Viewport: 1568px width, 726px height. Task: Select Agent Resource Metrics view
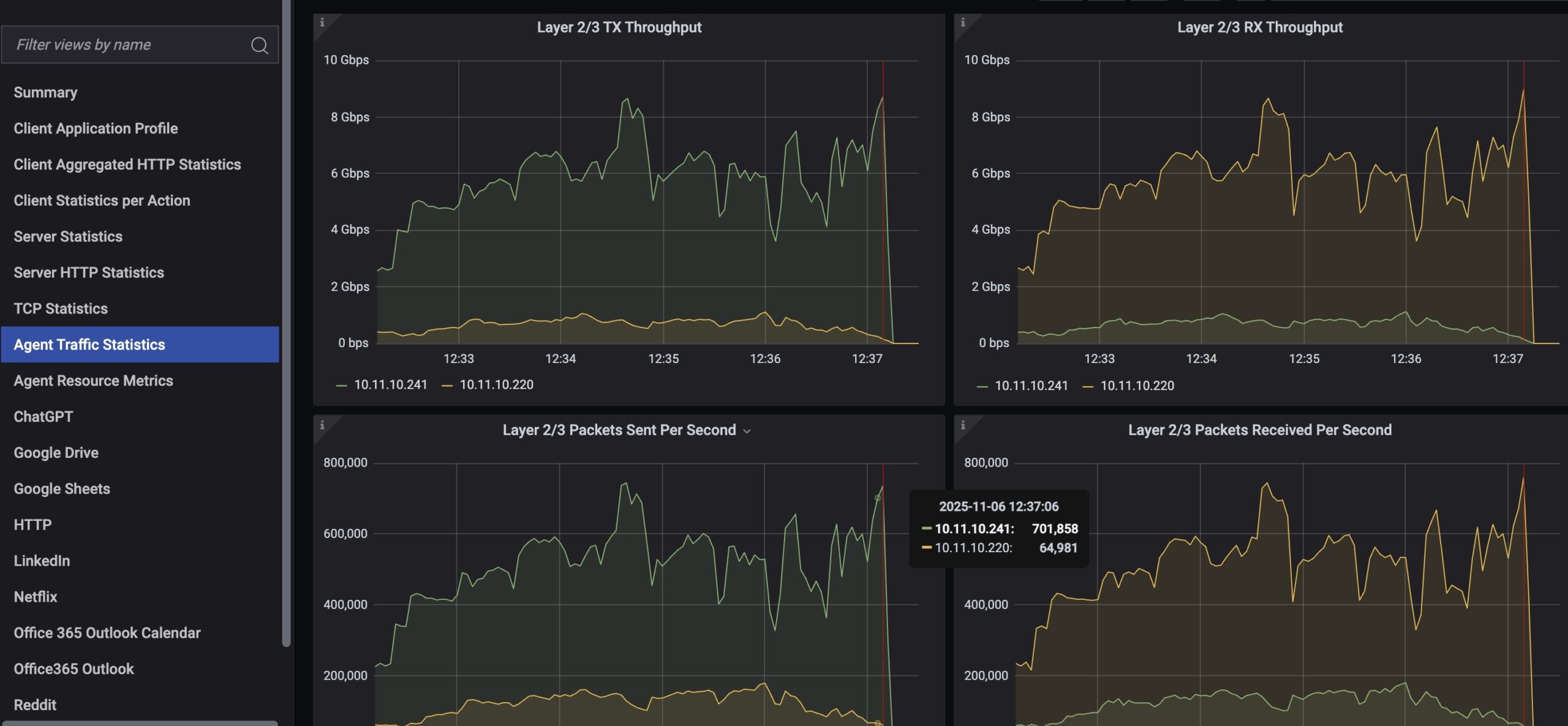93,381
